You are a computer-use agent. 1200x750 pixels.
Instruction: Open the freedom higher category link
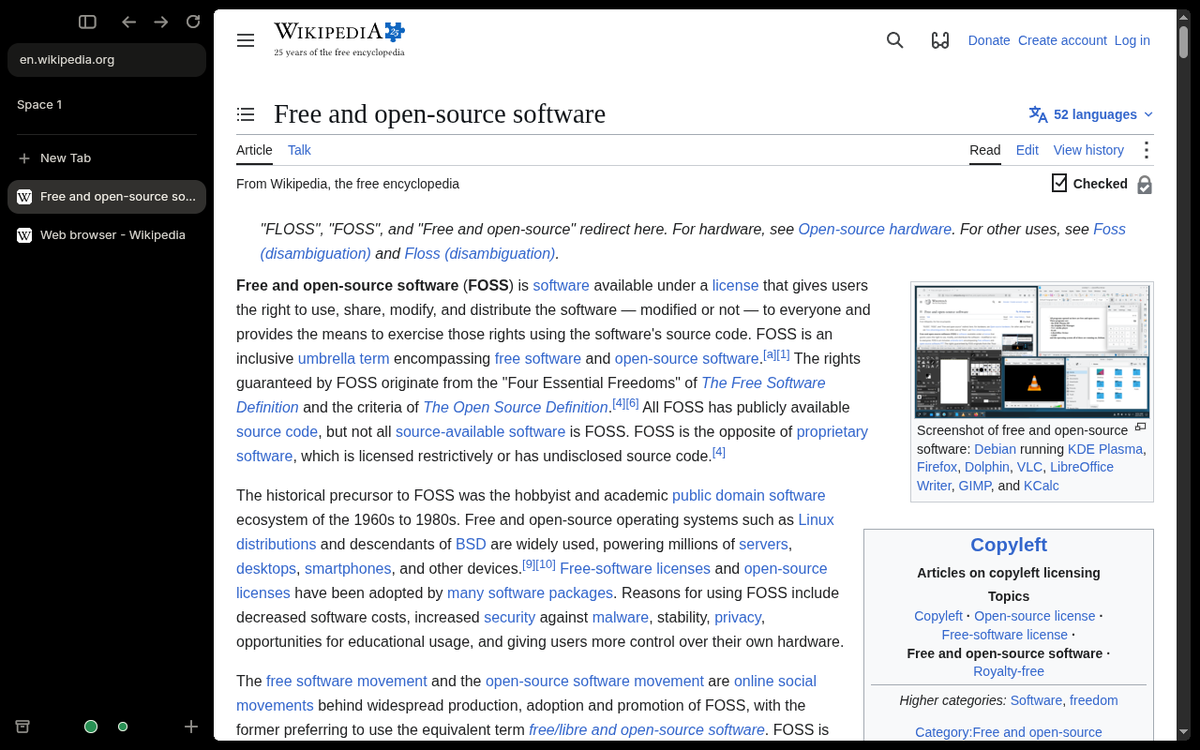(1094, 700)
